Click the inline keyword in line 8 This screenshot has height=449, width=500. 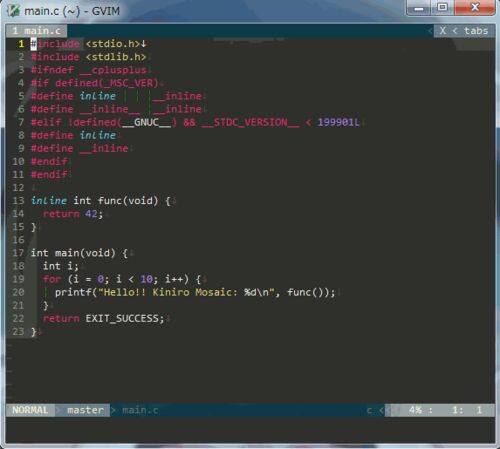(98, 135)
